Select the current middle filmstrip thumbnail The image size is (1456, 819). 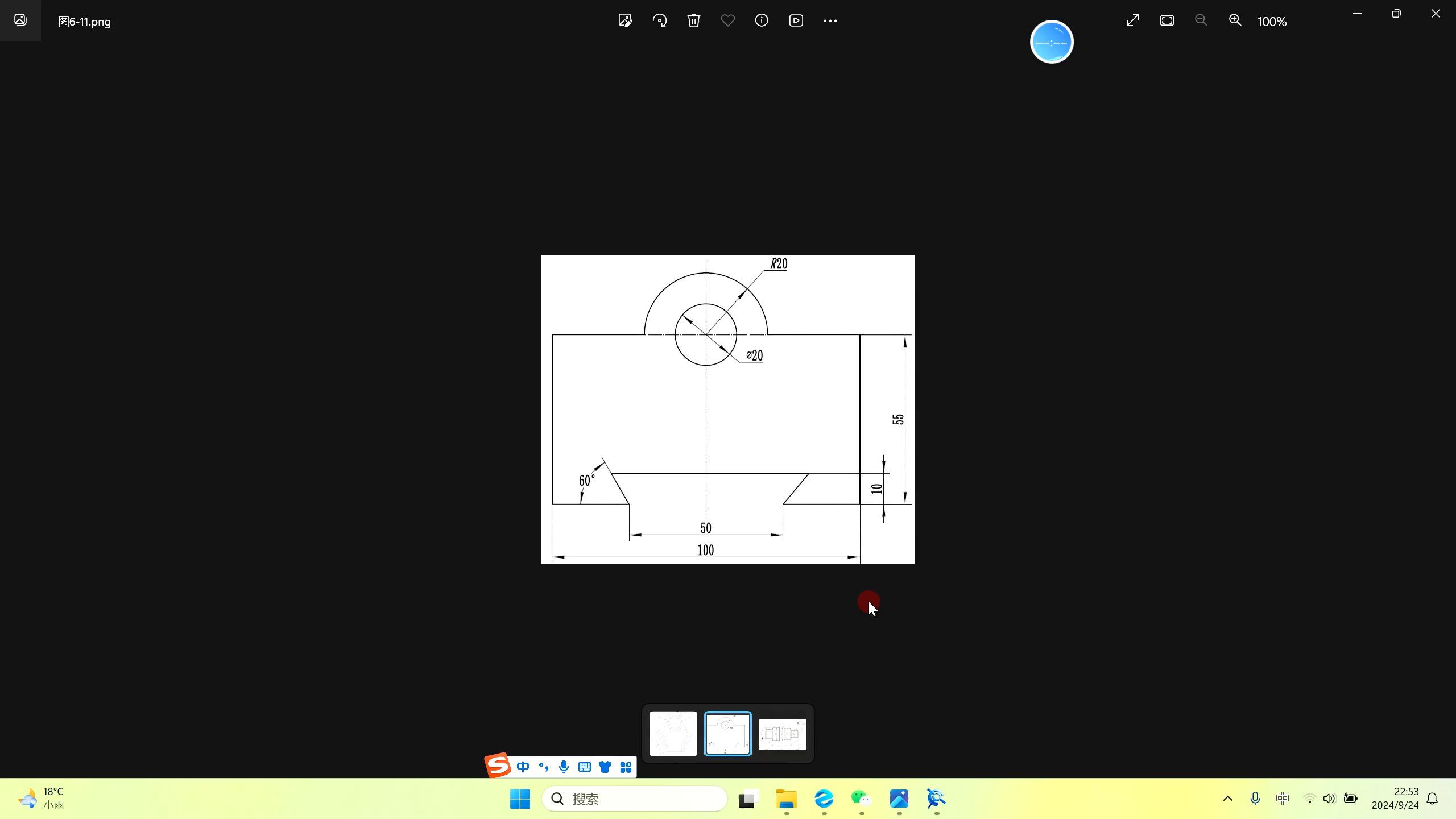pos(728,734)
